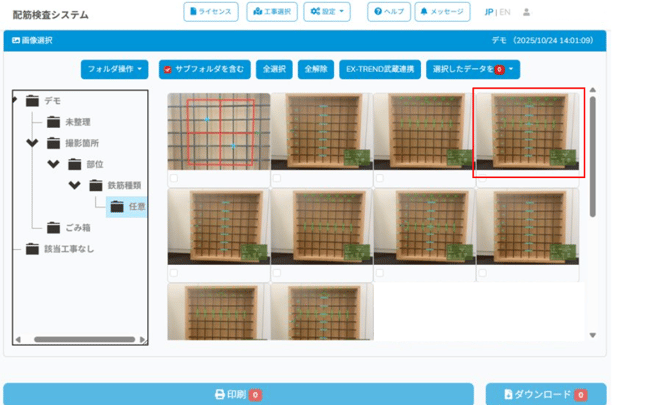Collapse the 撮影箇所 tree node
The image size is (670, 405).
pos(33,143)
